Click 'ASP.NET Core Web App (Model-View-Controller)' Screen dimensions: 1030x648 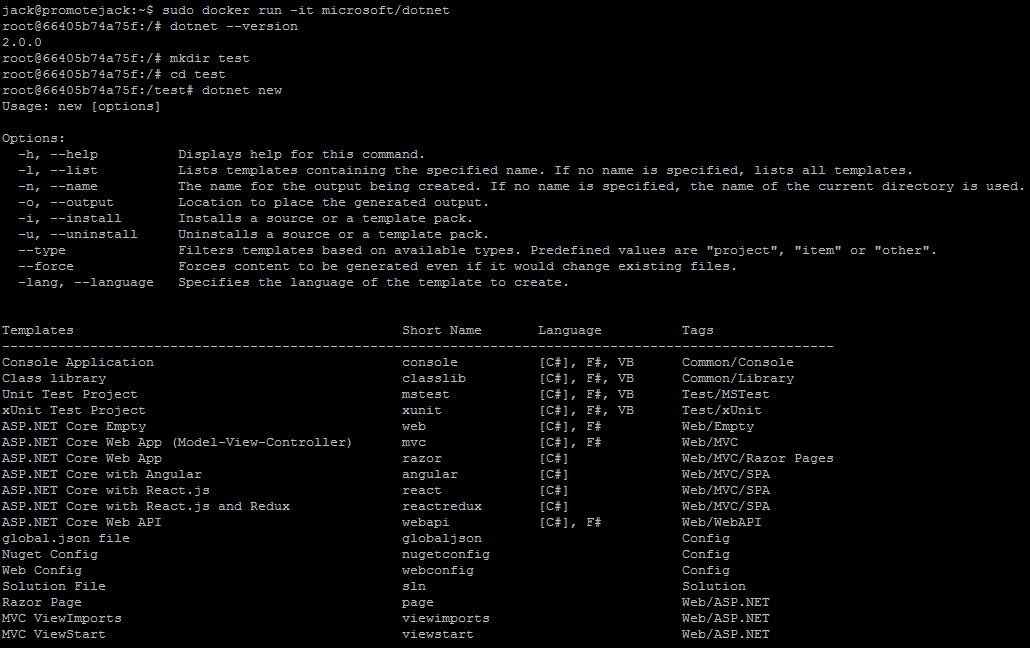pyautogui.click(x=177, y=442)
